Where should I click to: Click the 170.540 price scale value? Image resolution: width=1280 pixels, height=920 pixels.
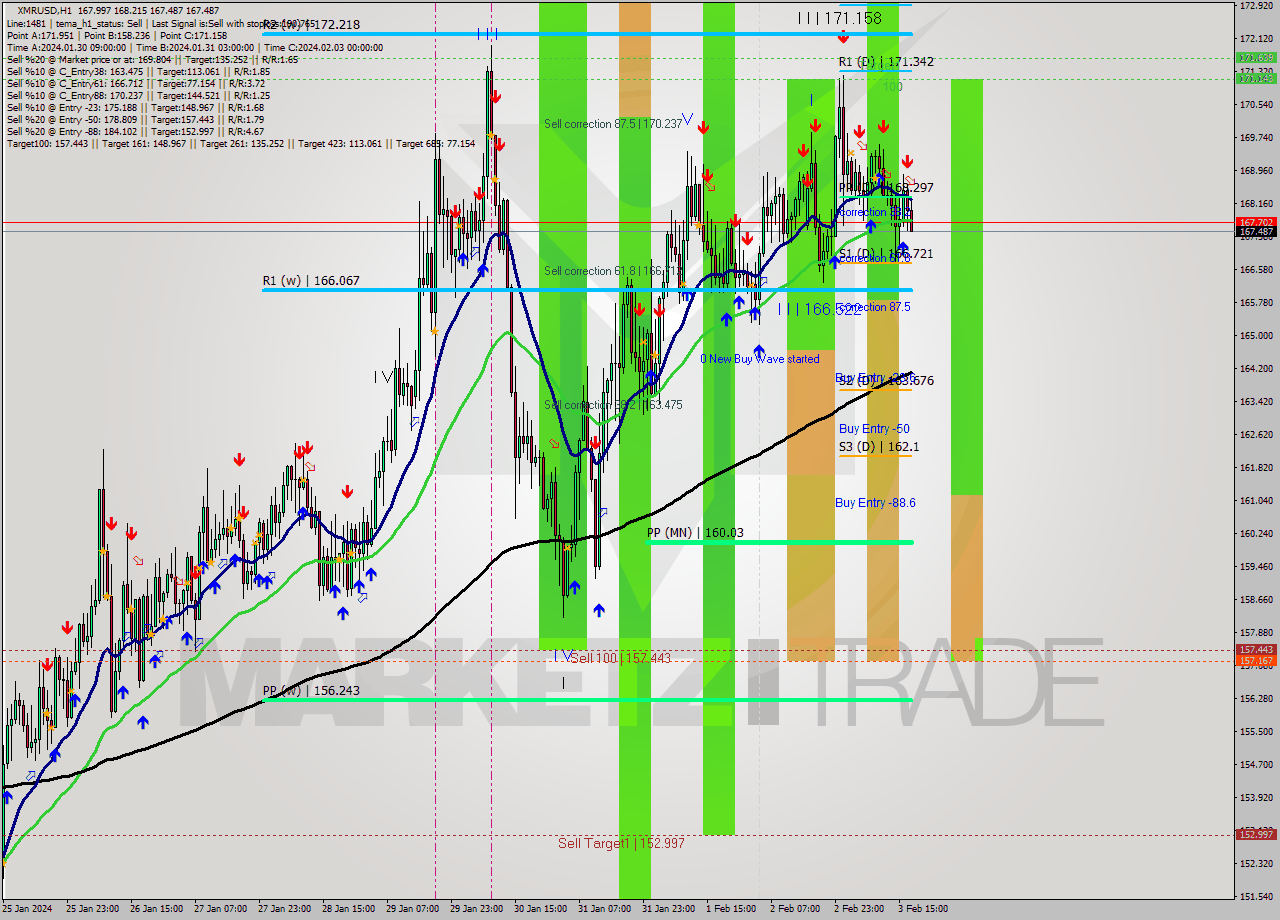coord(1256,105)
